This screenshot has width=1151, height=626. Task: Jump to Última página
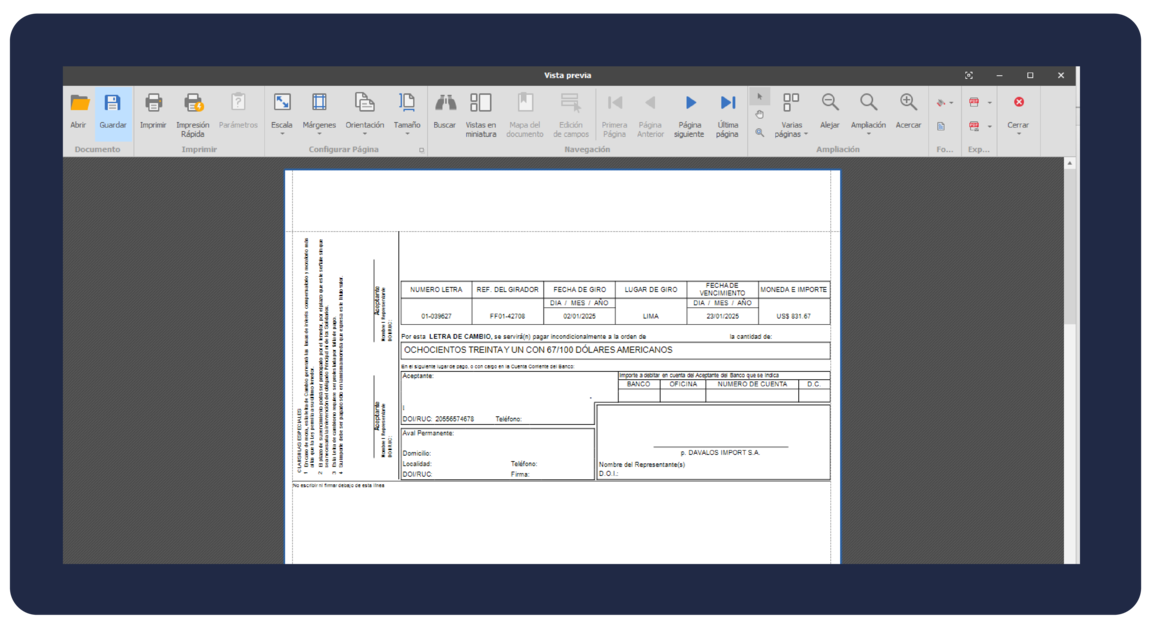[x=727, y=103]
